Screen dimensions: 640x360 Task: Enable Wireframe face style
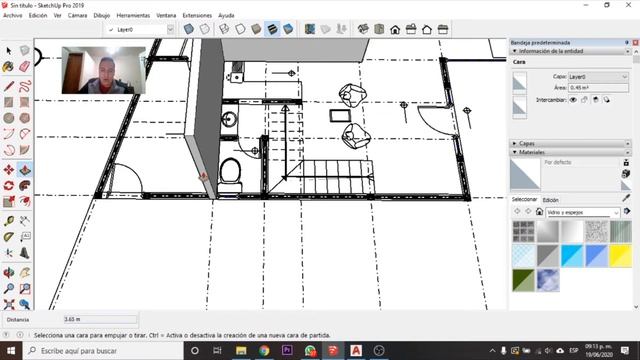pyautogui.click(x=224, y=29)
